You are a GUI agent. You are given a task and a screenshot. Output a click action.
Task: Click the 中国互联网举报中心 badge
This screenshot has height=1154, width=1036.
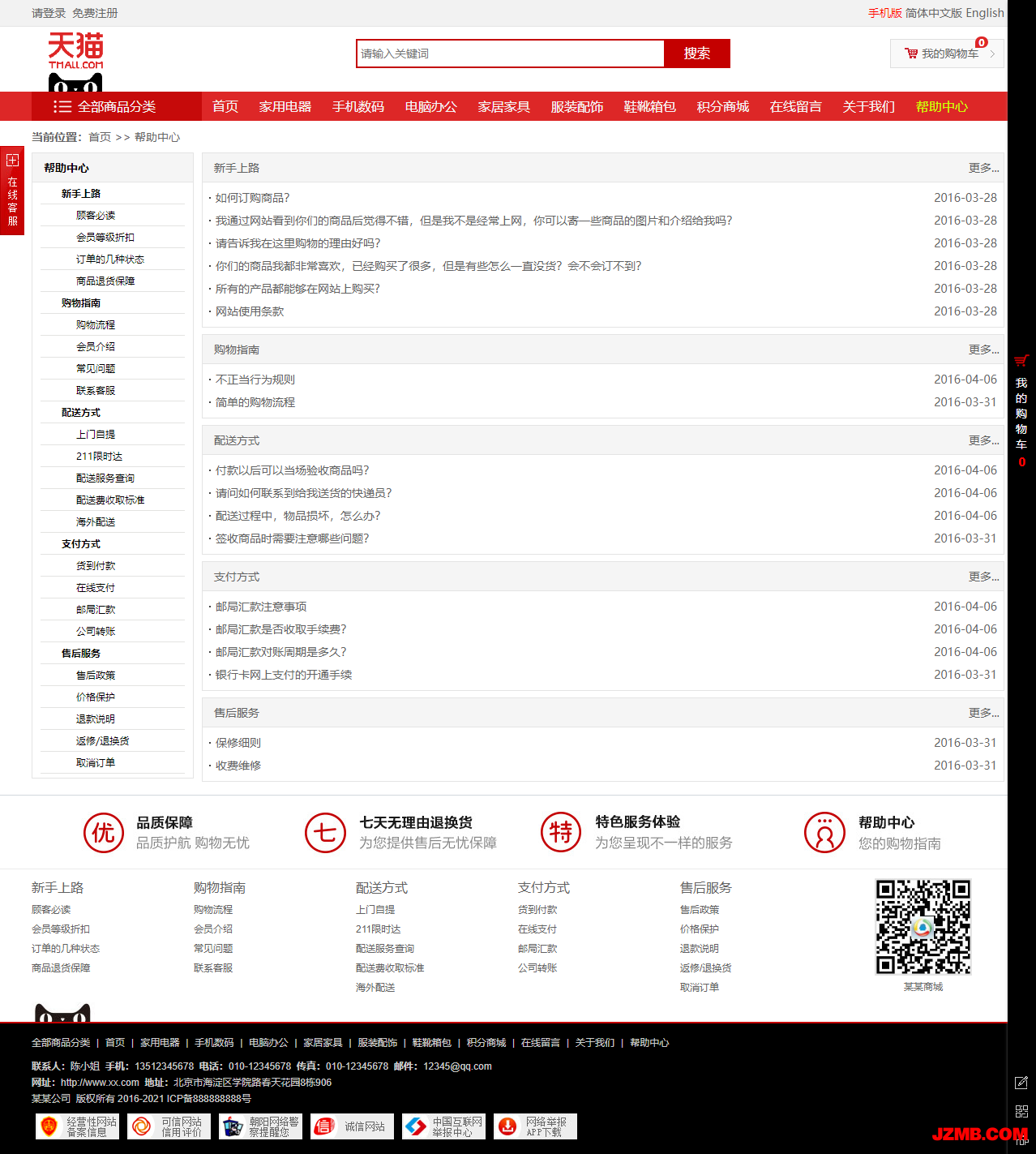click(444, 1126)
